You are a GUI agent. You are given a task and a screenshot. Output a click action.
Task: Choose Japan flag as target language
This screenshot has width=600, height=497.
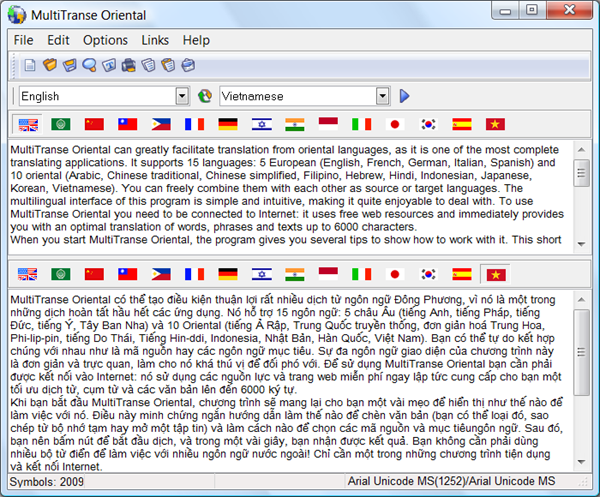pos(395,274)
